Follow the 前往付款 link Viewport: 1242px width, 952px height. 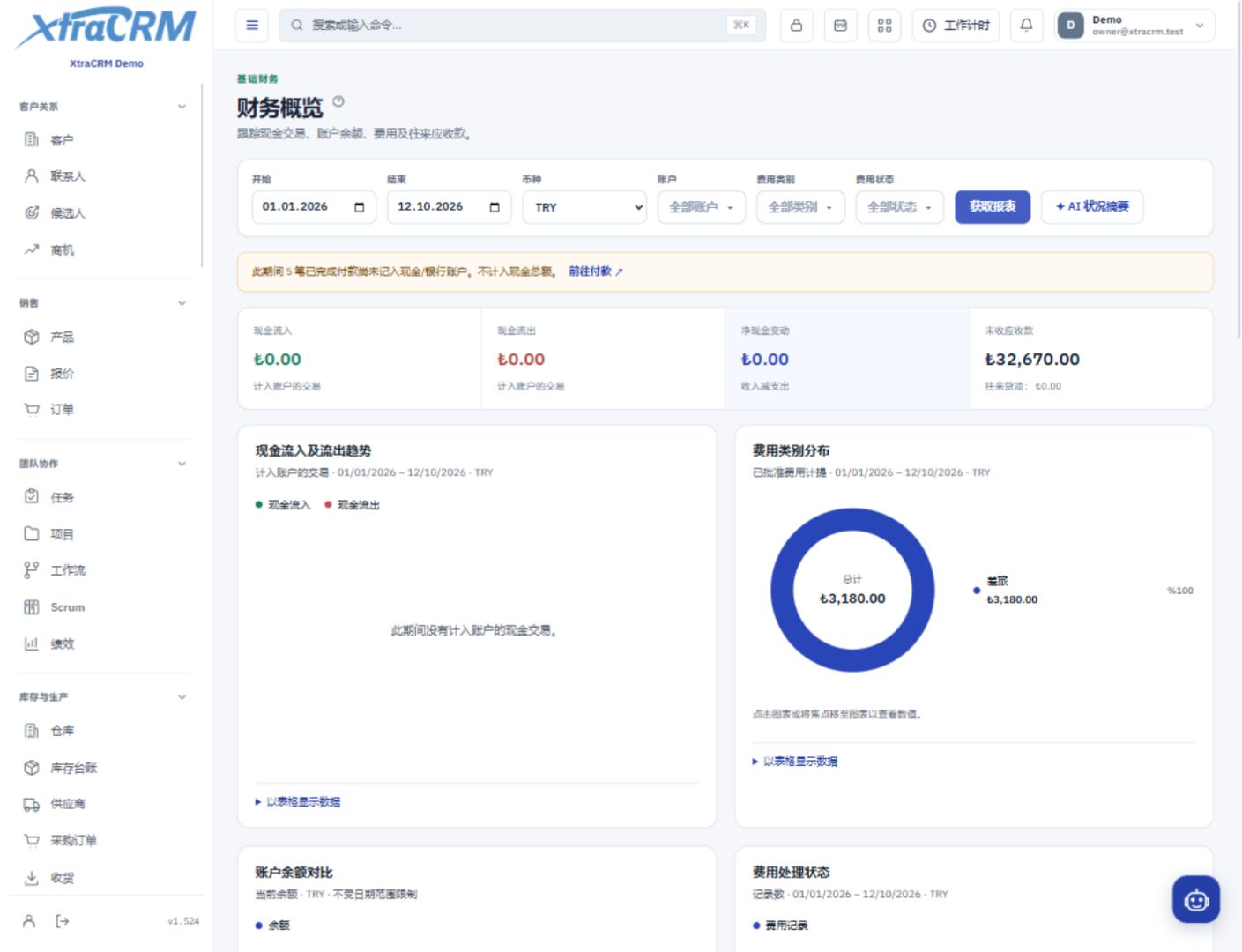[595, 271]
